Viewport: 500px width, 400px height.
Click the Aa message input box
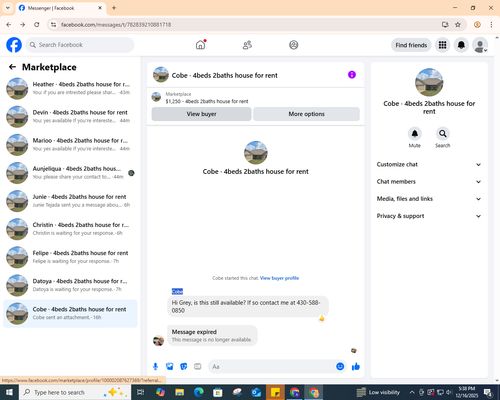tap(272, 367)
